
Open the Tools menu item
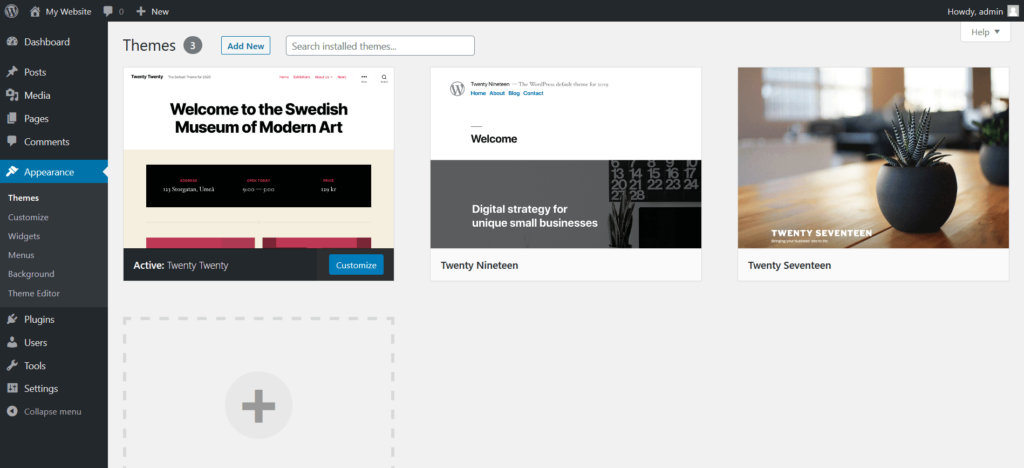[x=35, y=366]
